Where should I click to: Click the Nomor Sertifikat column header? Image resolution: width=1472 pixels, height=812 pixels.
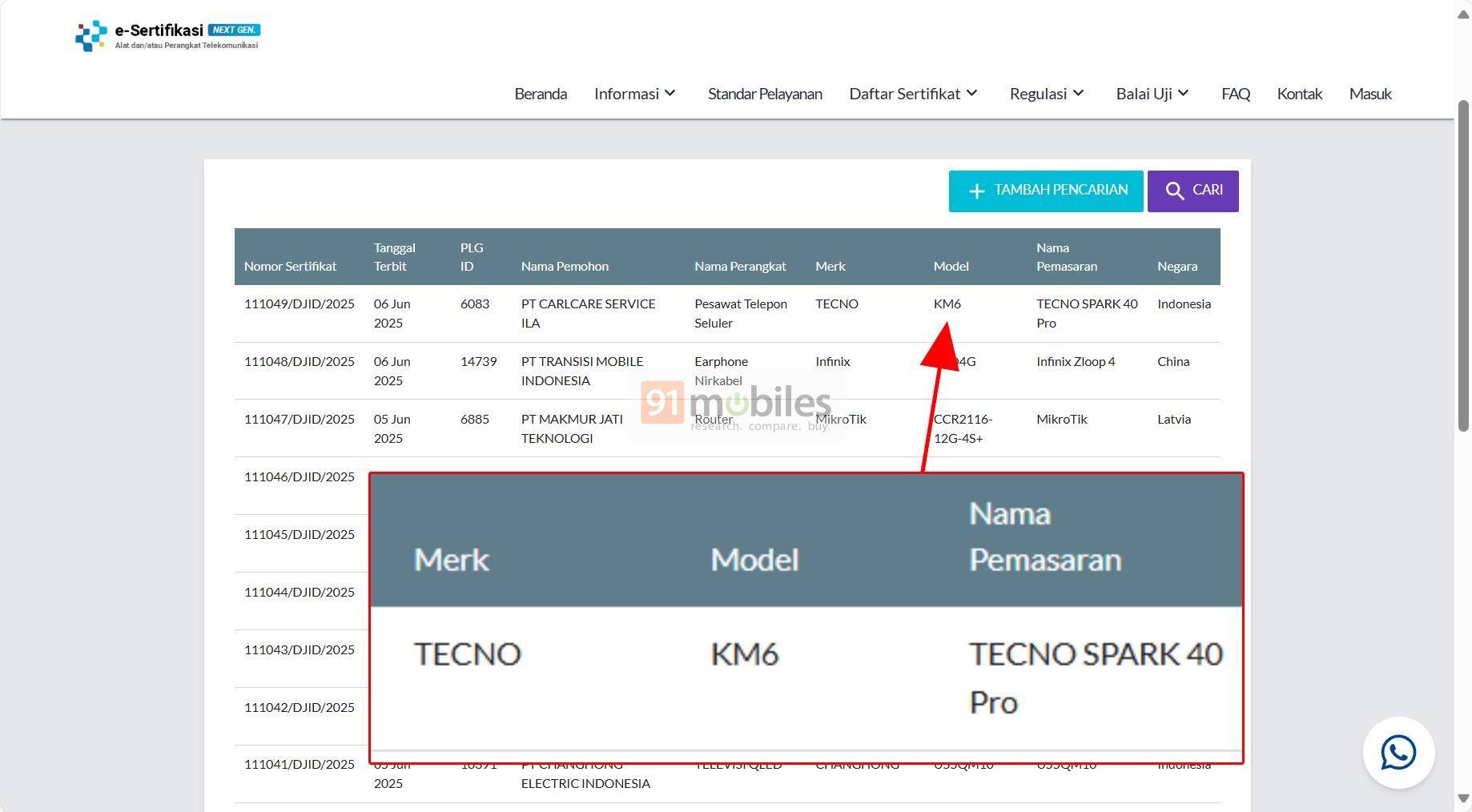[x=290, y=266]
